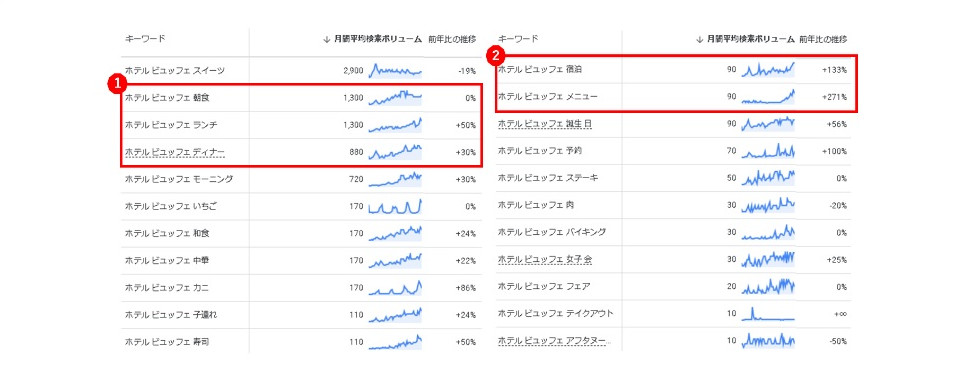This screenshot has height=385, width=976.
Task: Click left table キーワード column header
Action: [x=145, y=39]
